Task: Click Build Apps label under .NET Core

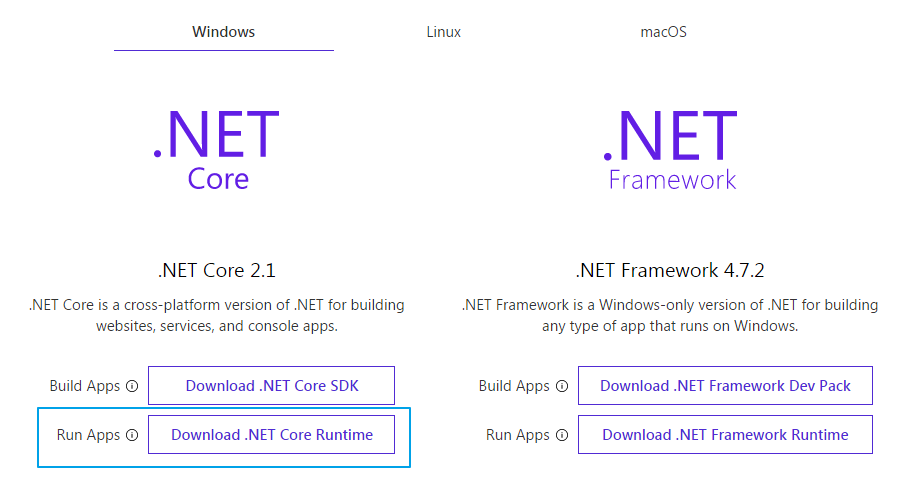Action: (85, 386)
